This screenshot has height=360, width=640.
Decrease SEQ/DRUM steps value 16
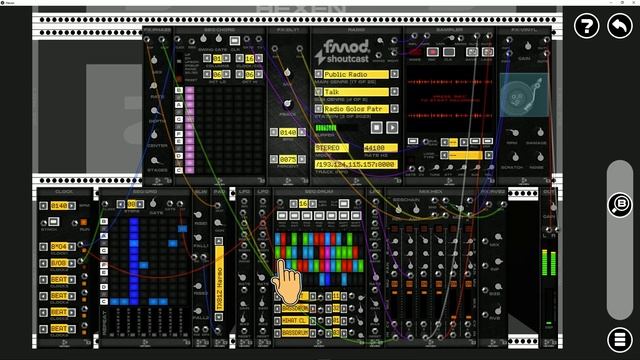293,204
